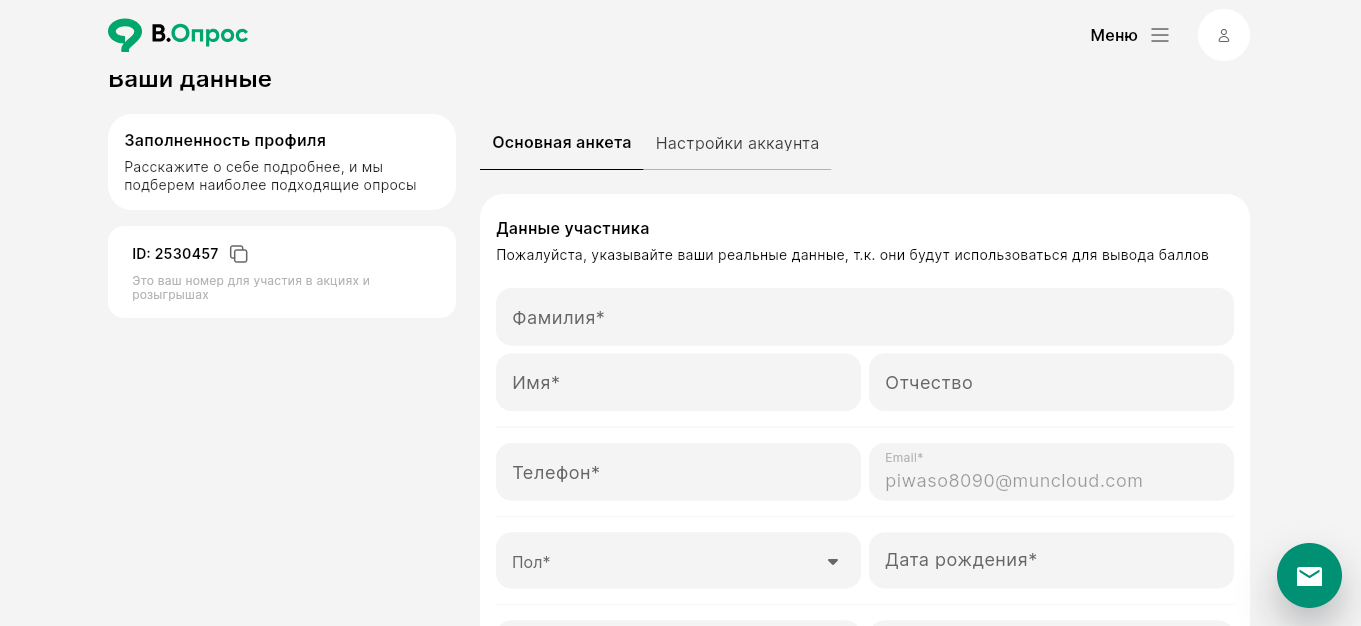The width and height of the screenshot is (1361, 626).
Task: Click the В.Опрос logo
Action: pyautogui.click(x=177, y=34)
